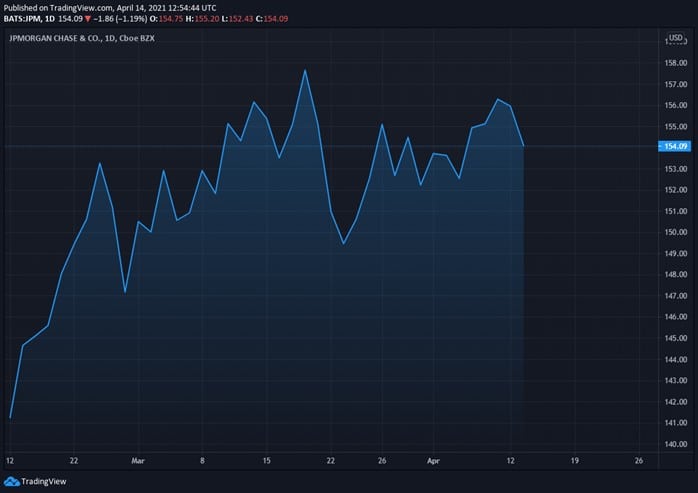698x493 pixels.
Task: Click the 143.00 price axis label
Action: pos(676,380)
